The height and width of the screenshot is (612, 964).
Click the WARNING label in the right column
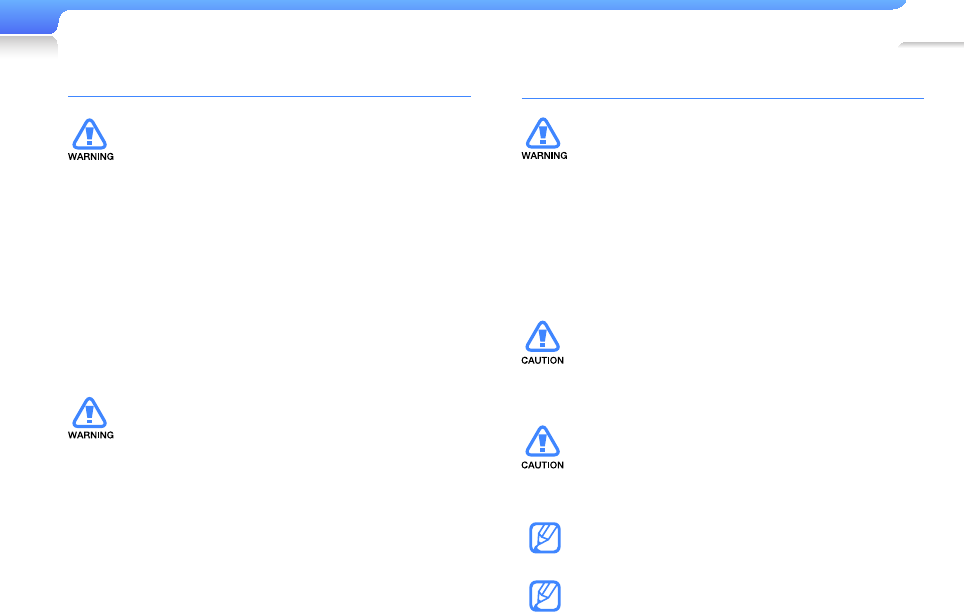tap(544, 156)
